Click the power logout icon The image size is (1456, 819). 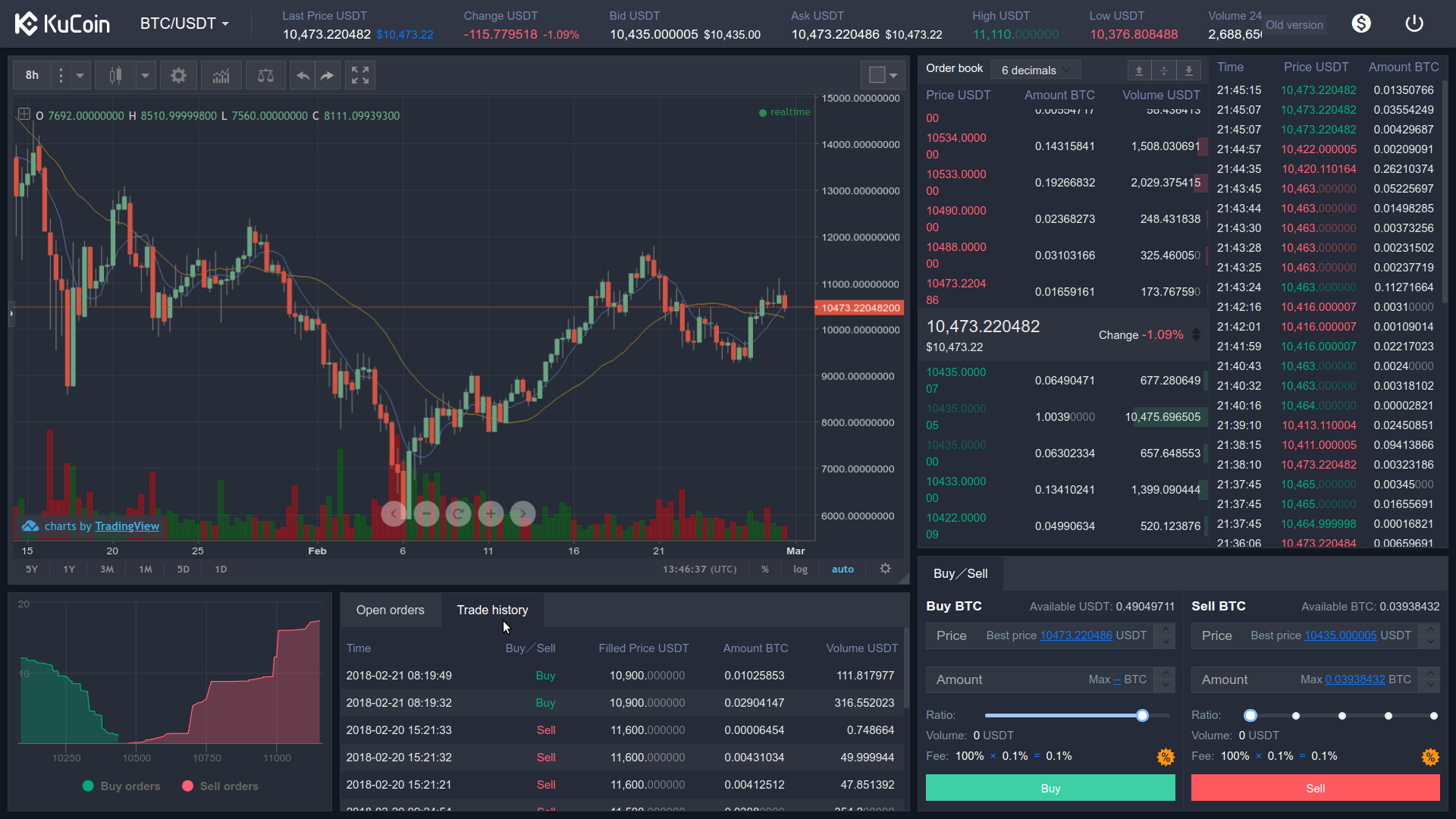point(1414,24)
